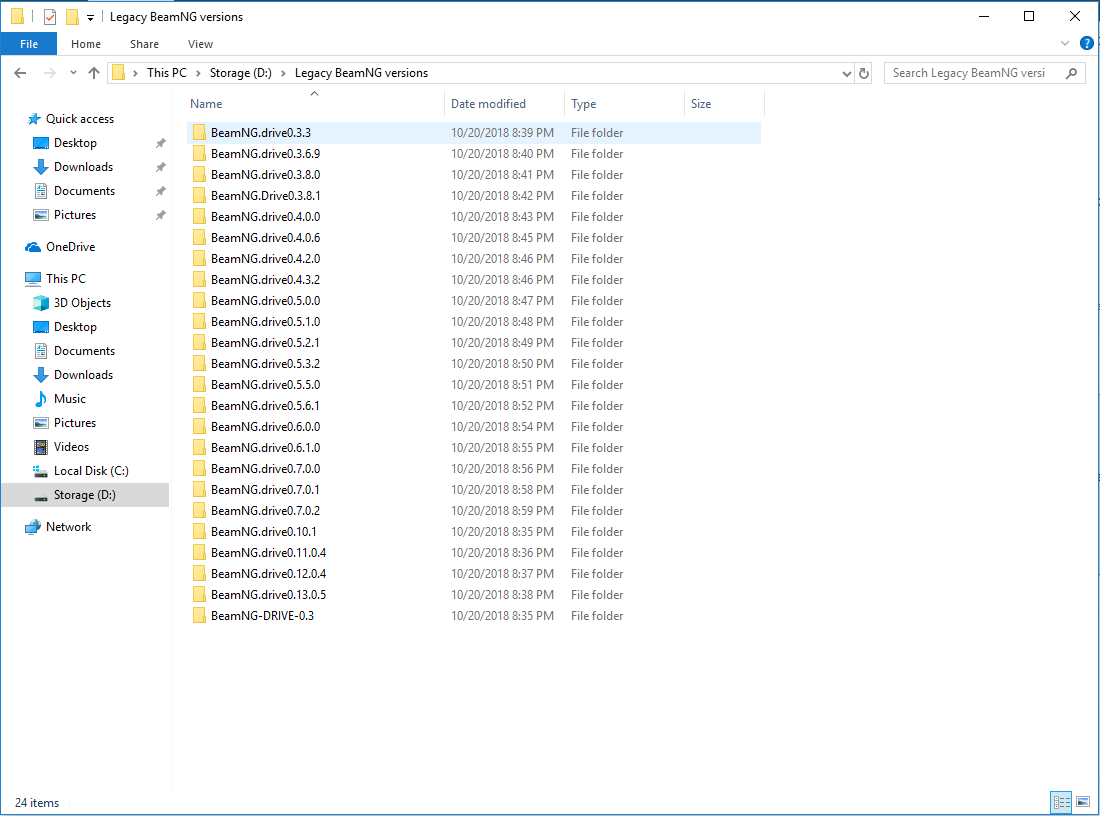Expand the ribbon with the chevron
This screenshot has height=816, width=1100.
[1065, 44]
